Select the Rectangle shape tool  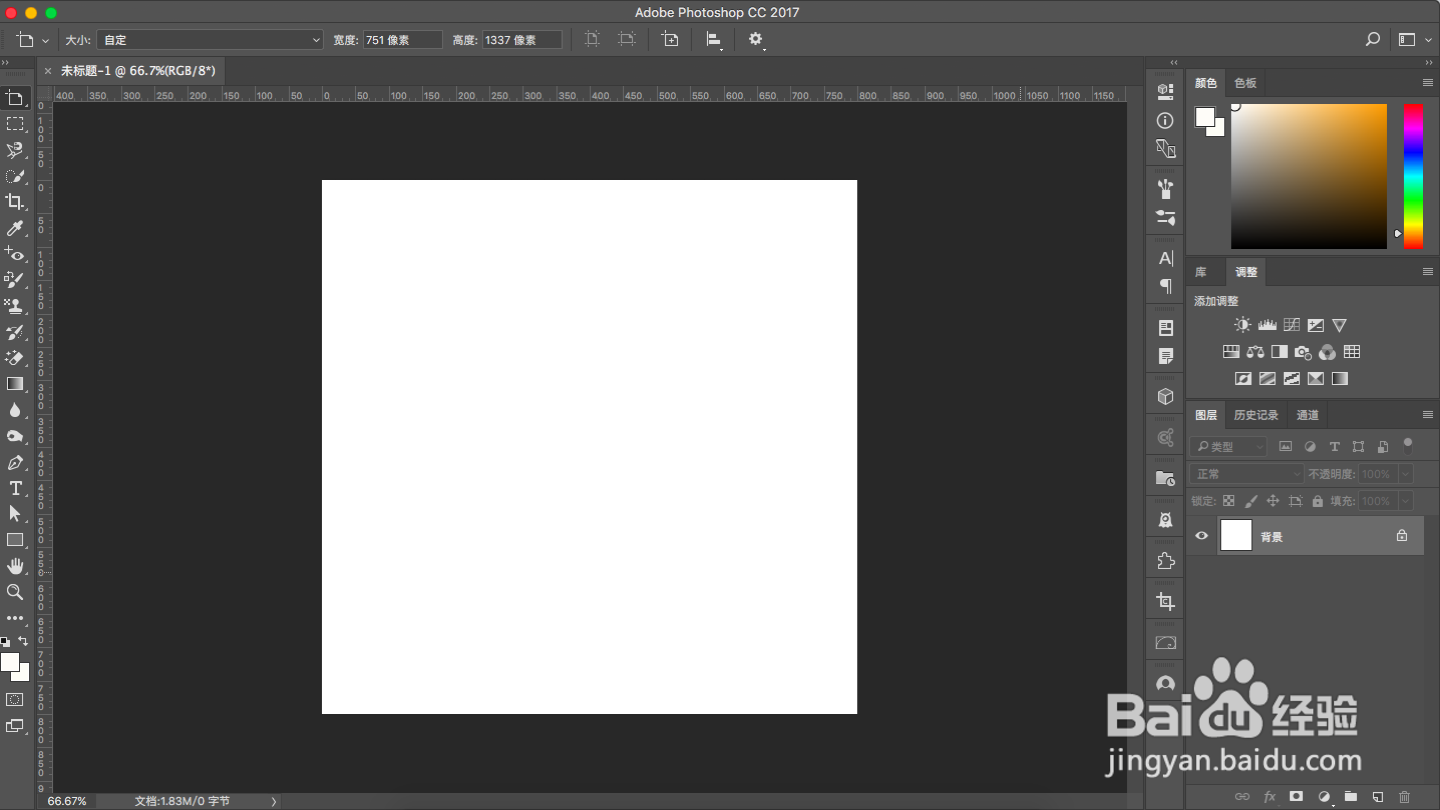15,540
